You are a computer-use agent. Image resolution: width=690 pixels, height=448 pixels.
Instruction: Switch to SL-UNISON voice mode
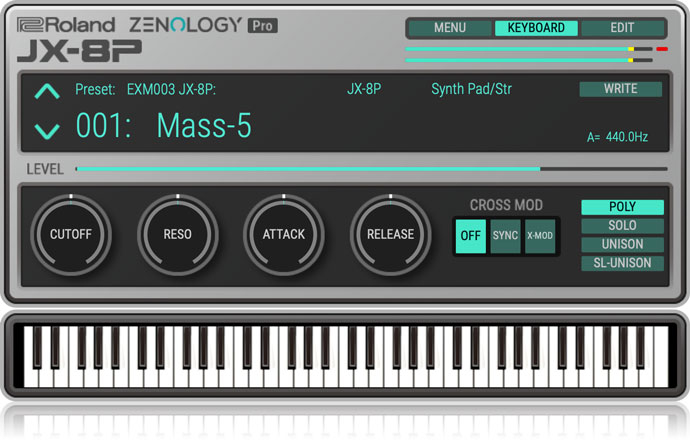[x=622, y=263]
